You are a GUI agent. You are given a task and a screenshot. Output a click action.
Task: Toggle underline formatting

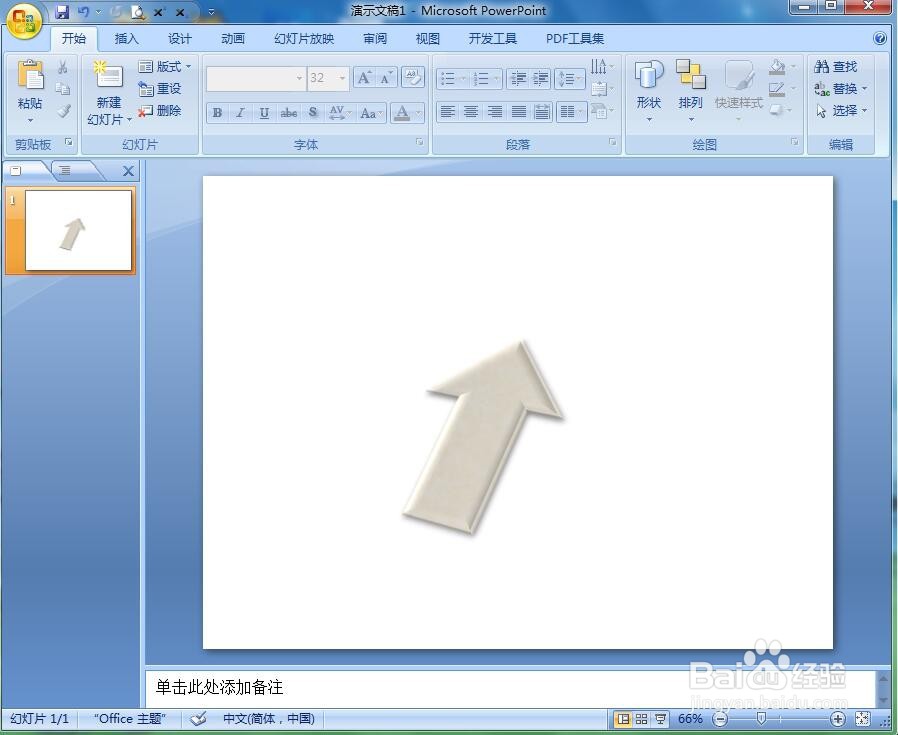tap(263, 113)
